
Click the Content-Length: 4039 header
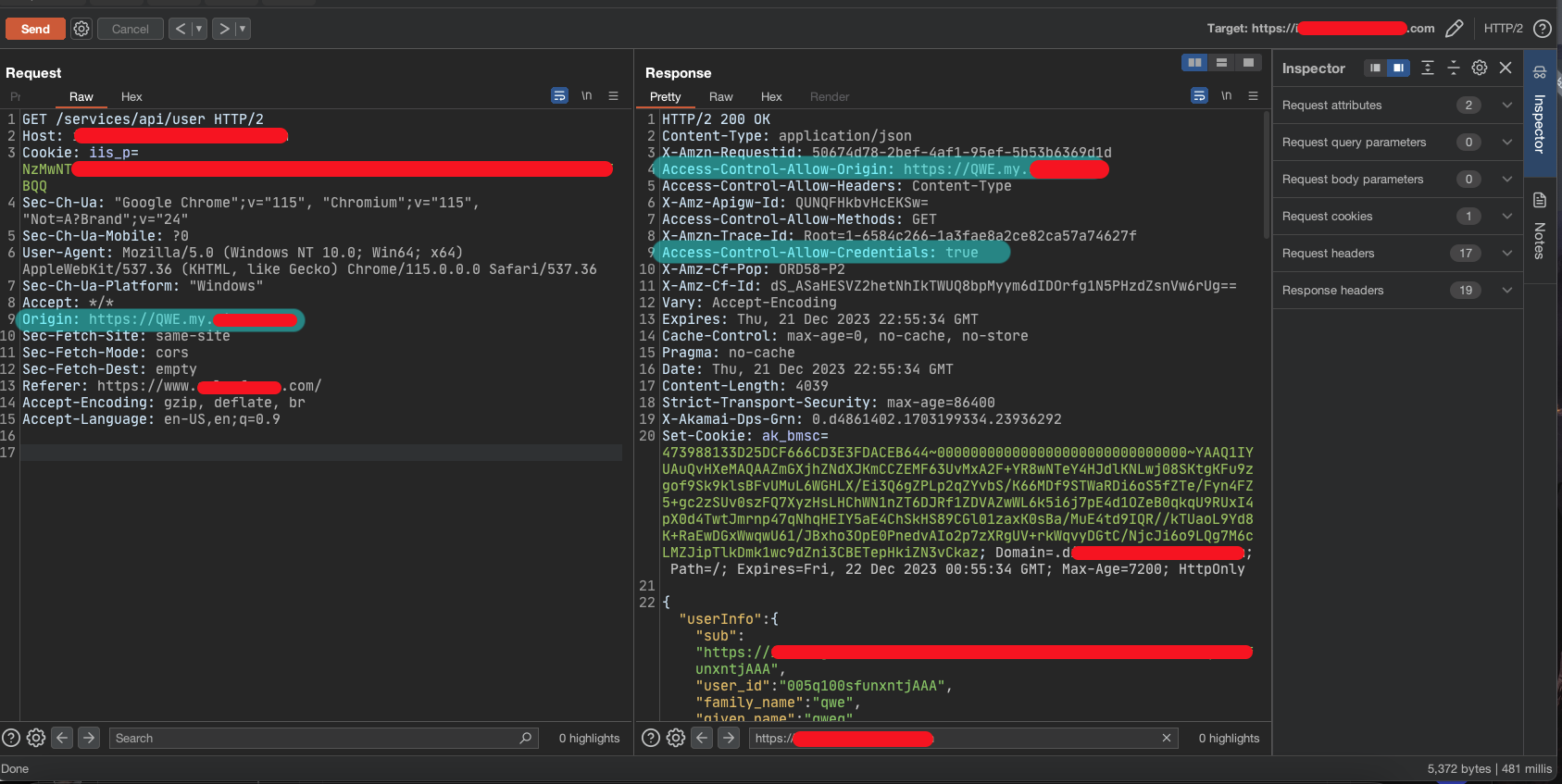click(745, 386)
